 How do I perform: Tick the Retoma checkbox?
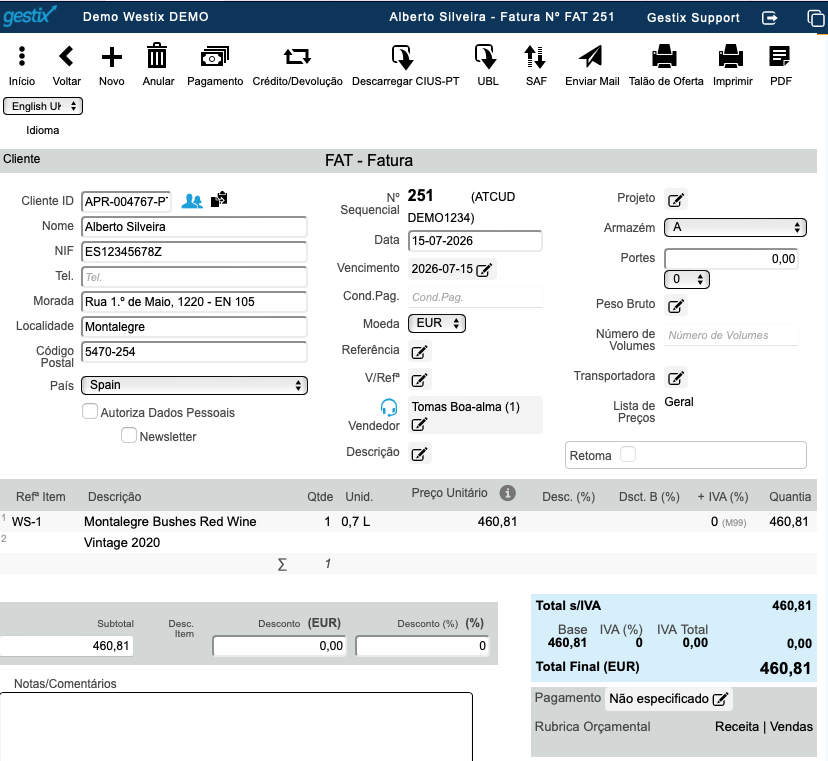(628, 454)
